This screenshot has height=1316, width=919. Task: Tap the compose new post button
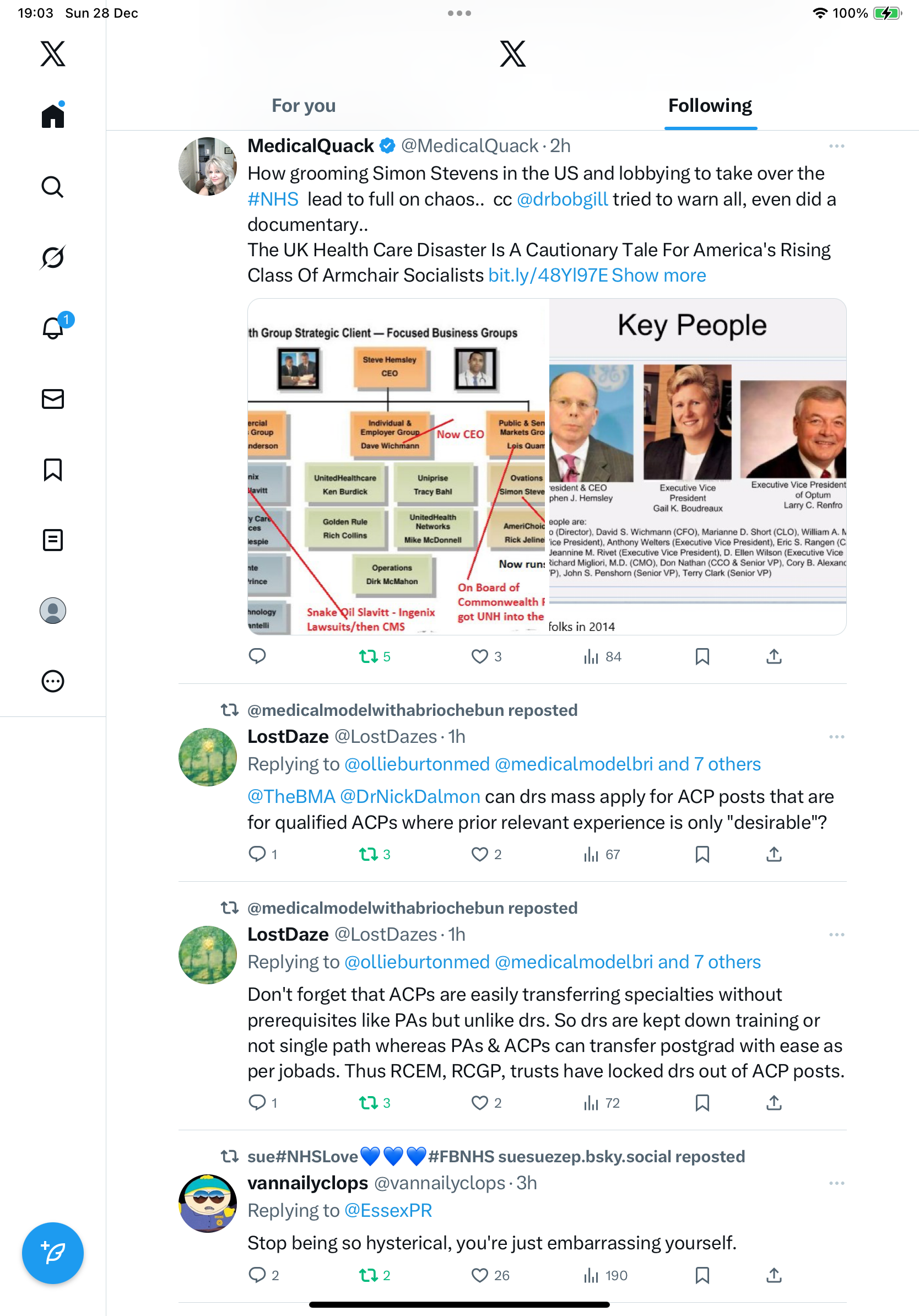click(53, 1253)
